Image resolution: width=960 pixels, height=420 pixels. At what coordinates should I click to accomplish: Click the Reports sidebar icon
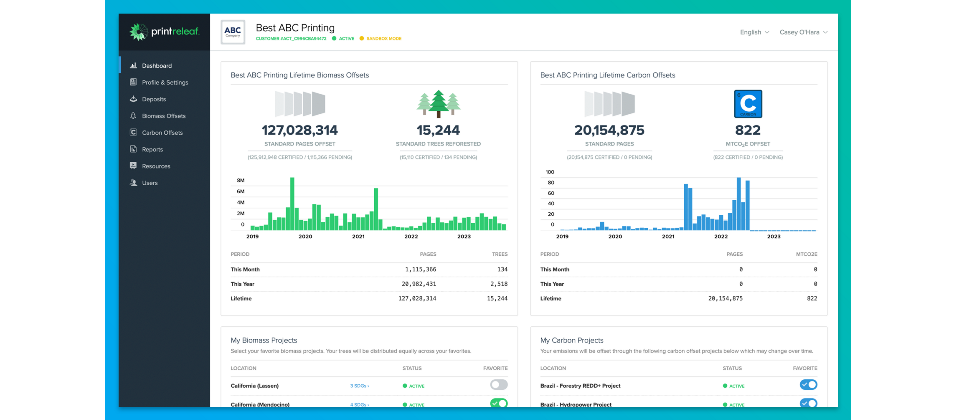coord(134,149)
